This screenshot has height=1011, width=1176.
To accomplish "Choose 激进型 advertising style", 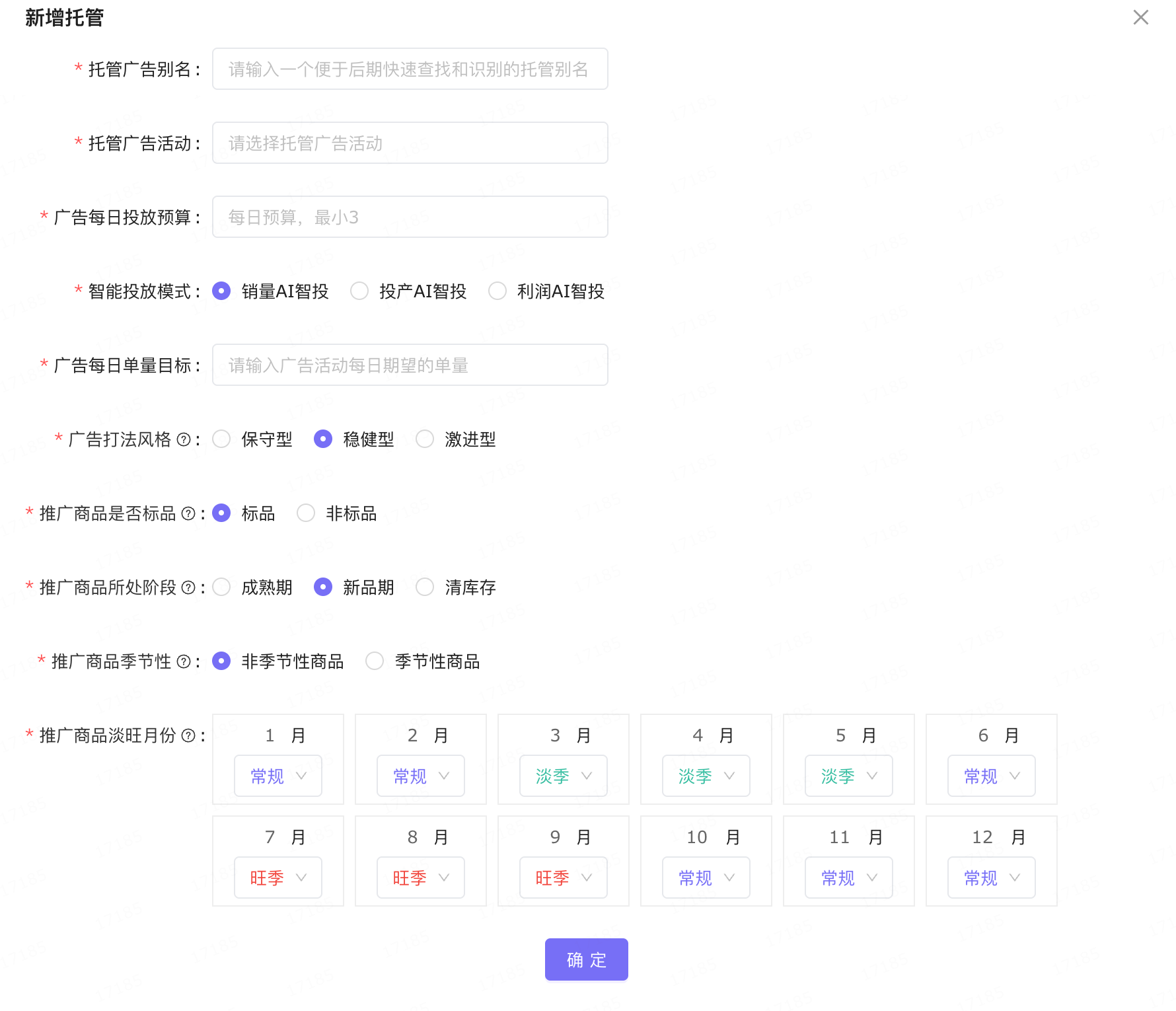I will [425, 438].
